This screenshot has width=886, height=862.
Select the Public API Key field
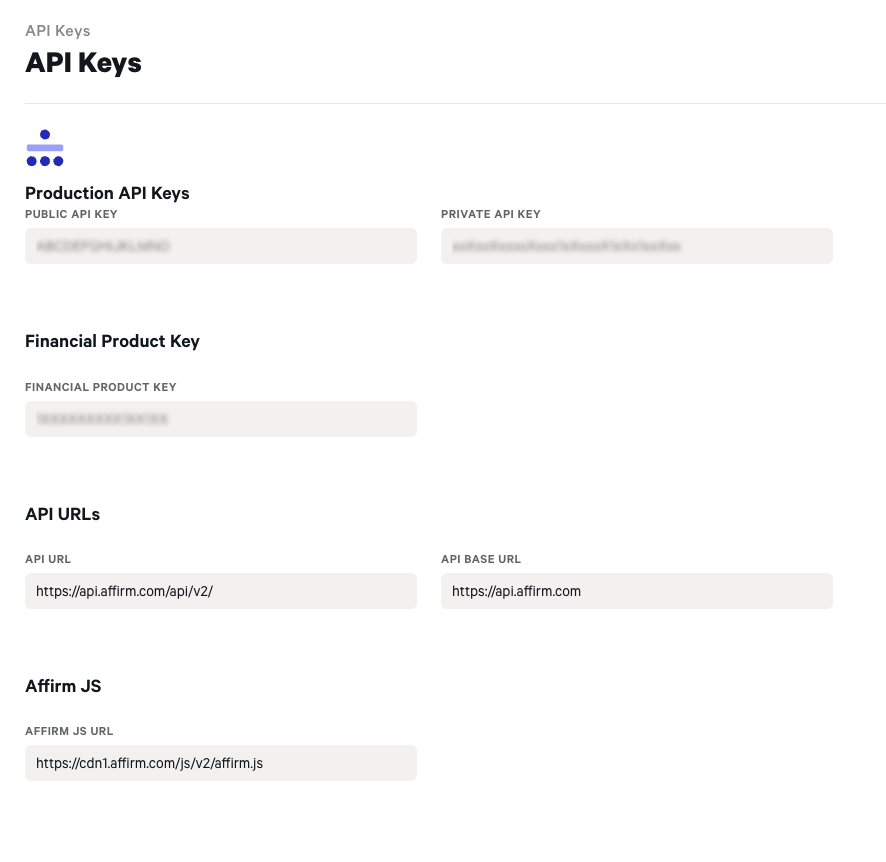pyautogui.click(x=221, y=246)
